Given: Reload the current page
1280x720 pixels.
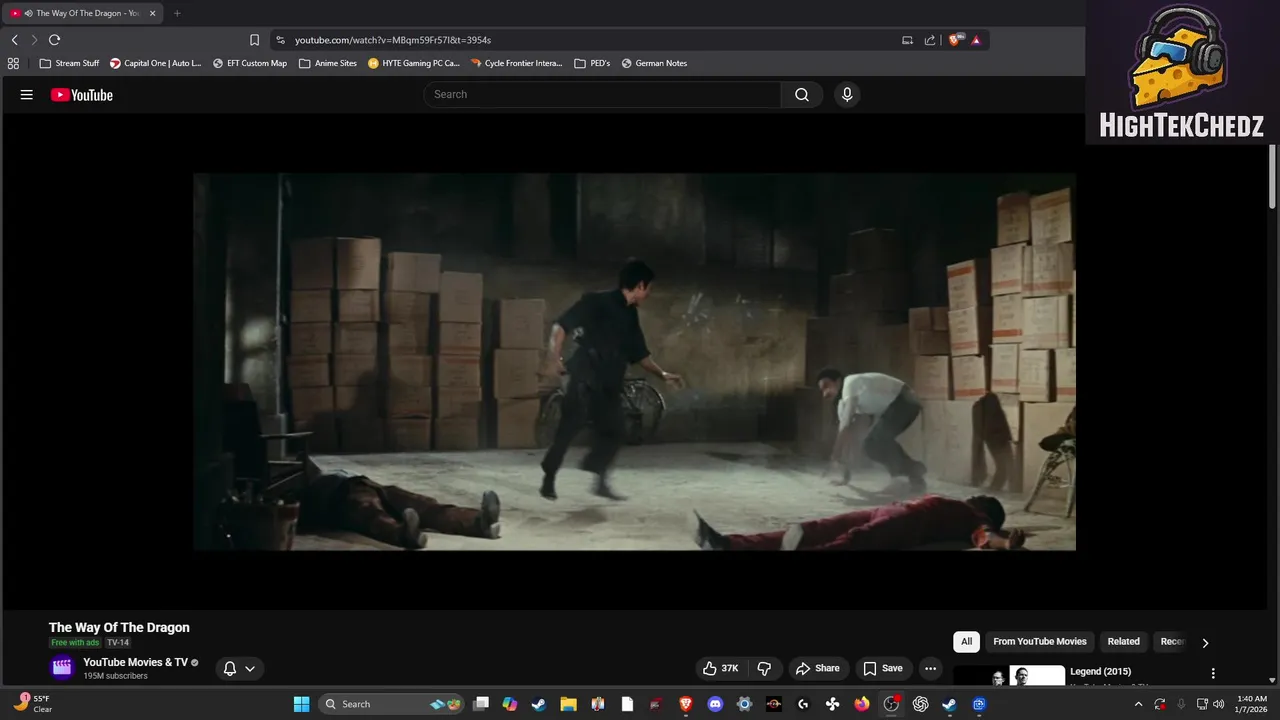Looking at the screenshot, I should [x=54, y=40].
